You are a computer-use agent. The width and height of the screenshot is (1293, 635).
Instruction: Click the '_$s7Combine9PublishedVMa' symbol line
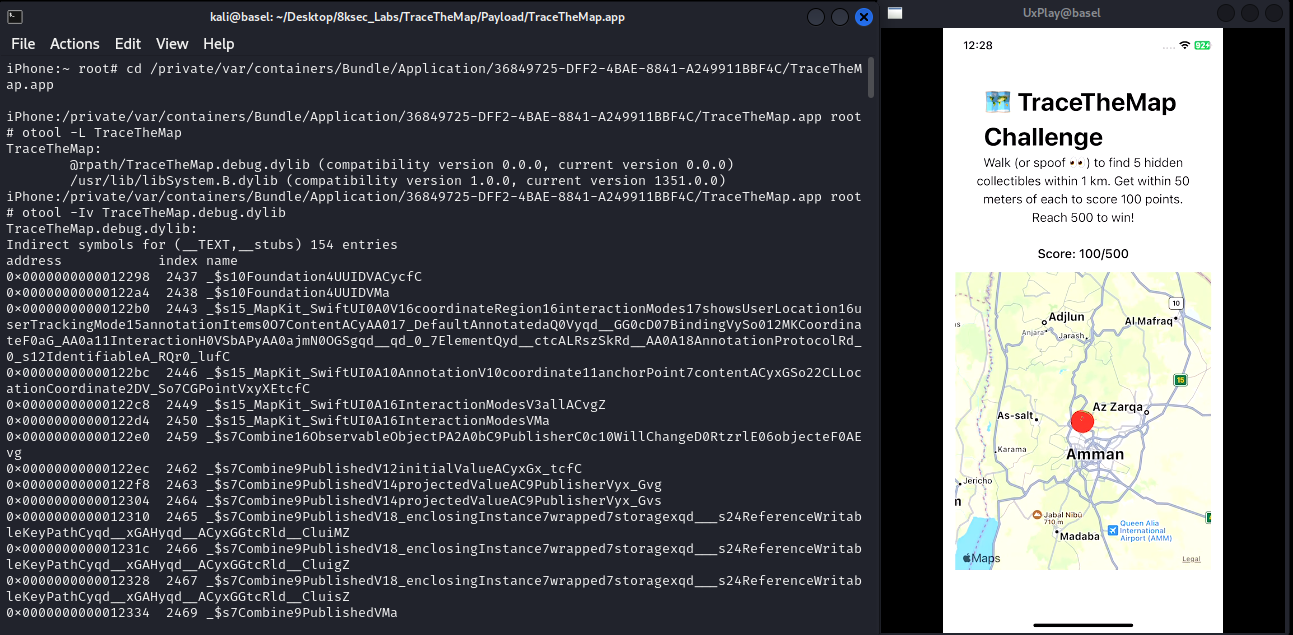(202, 613)
